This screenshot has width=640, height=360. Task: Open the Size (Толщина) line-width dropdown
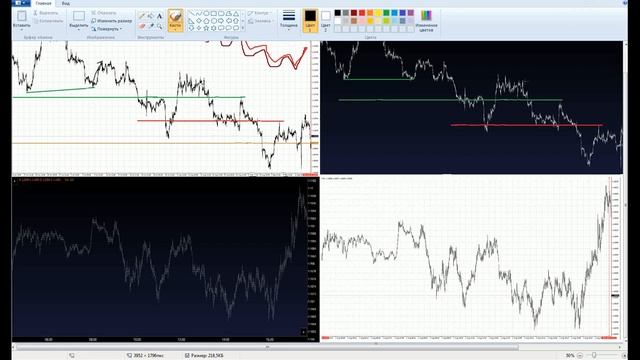pyautogui.click(x=289, y=20)
